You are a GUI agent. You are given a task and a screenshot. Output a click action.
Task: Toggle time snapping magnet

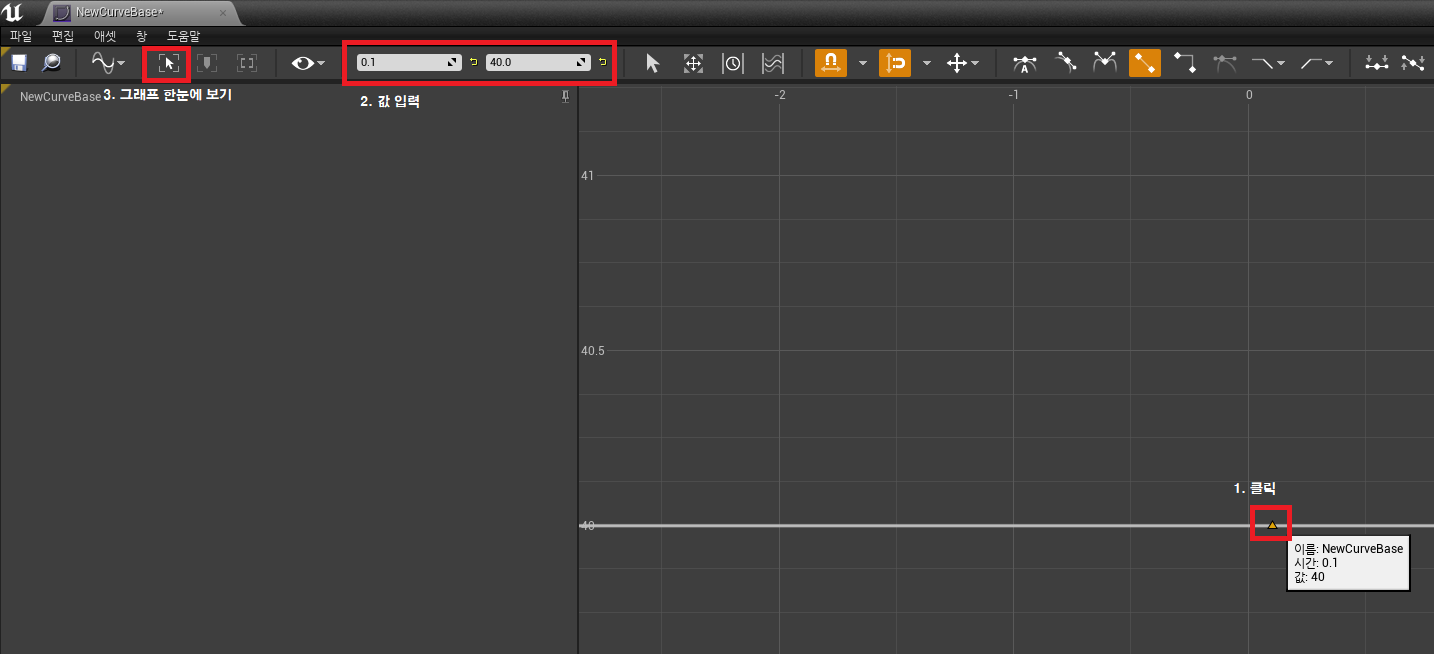831,63
